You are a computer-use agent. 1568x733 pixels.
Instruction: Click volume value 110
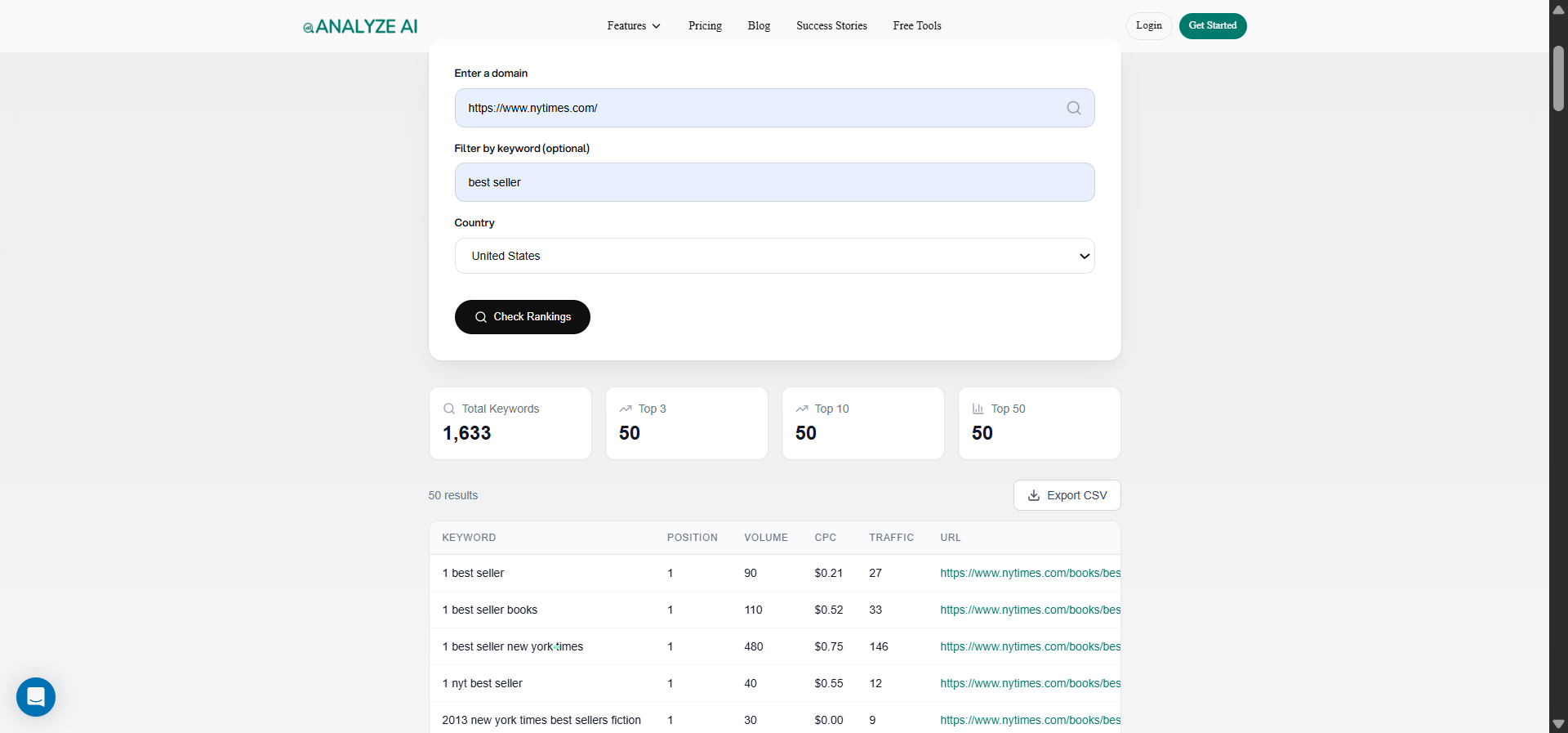pos(753,610)
